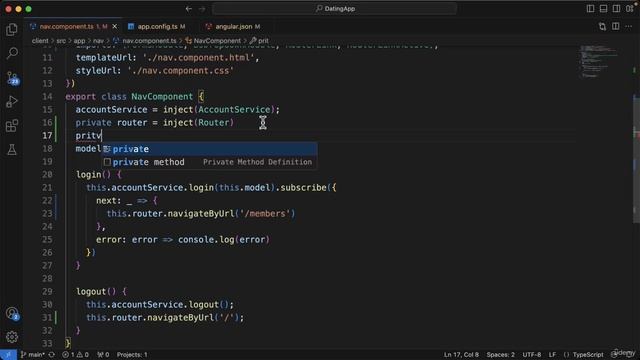The image size is (640, 360).
Task: Click the vertical editor scrollbar
Action: click(636, 159)
